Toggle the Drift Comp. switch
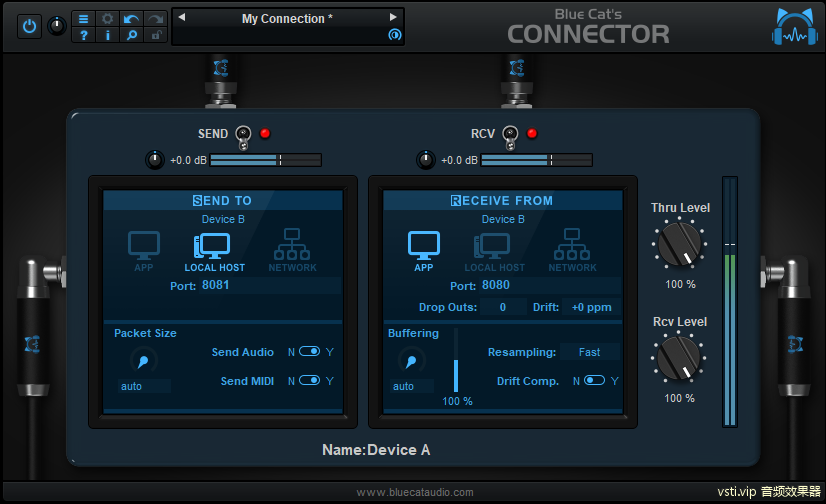The width and height of the screenshot is (826, 504). point(594,380)
